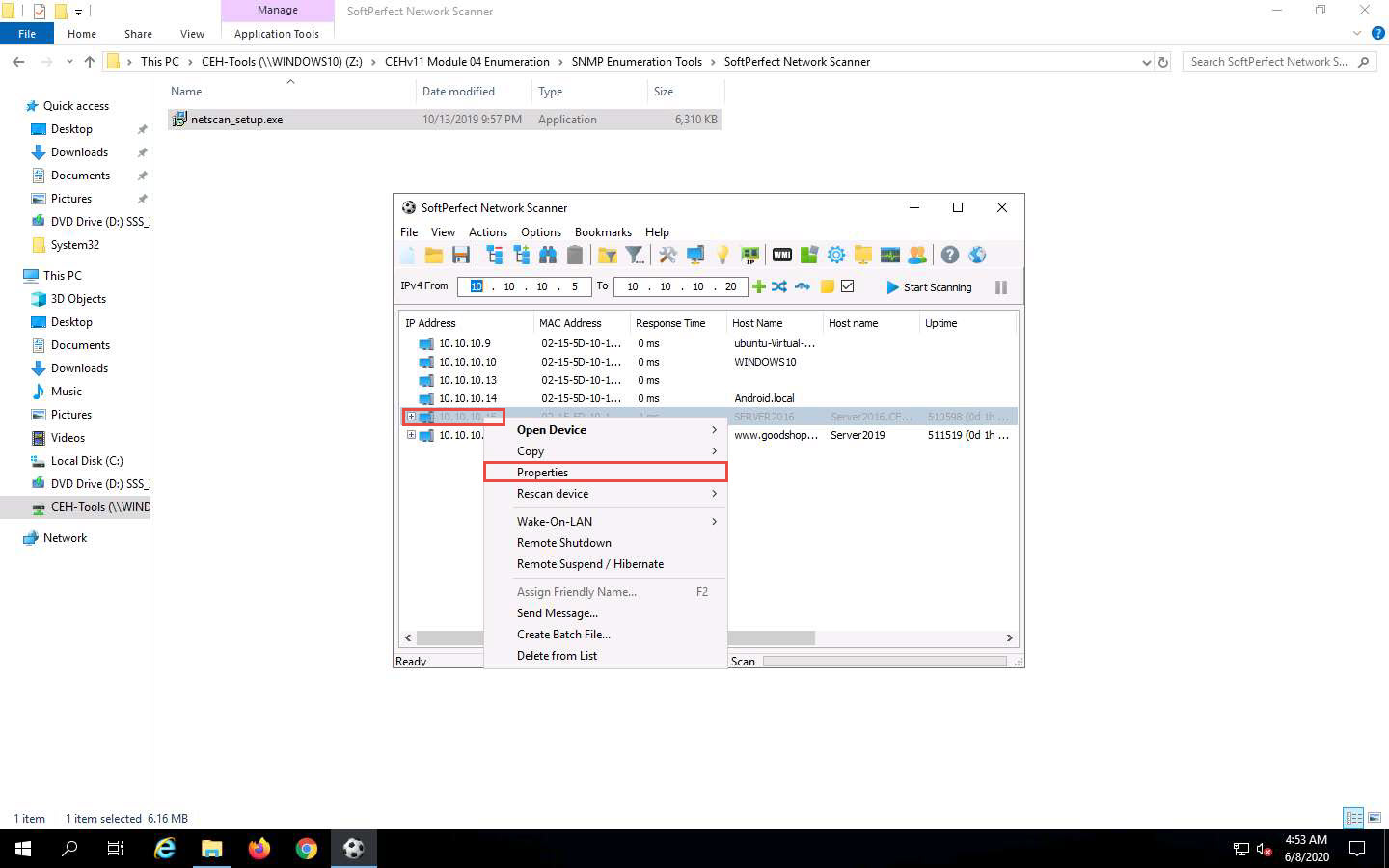The height and width of the screenshot is (868, 1389).
Task: Open the blue gear settings icon
Action: tap(836, 256)
